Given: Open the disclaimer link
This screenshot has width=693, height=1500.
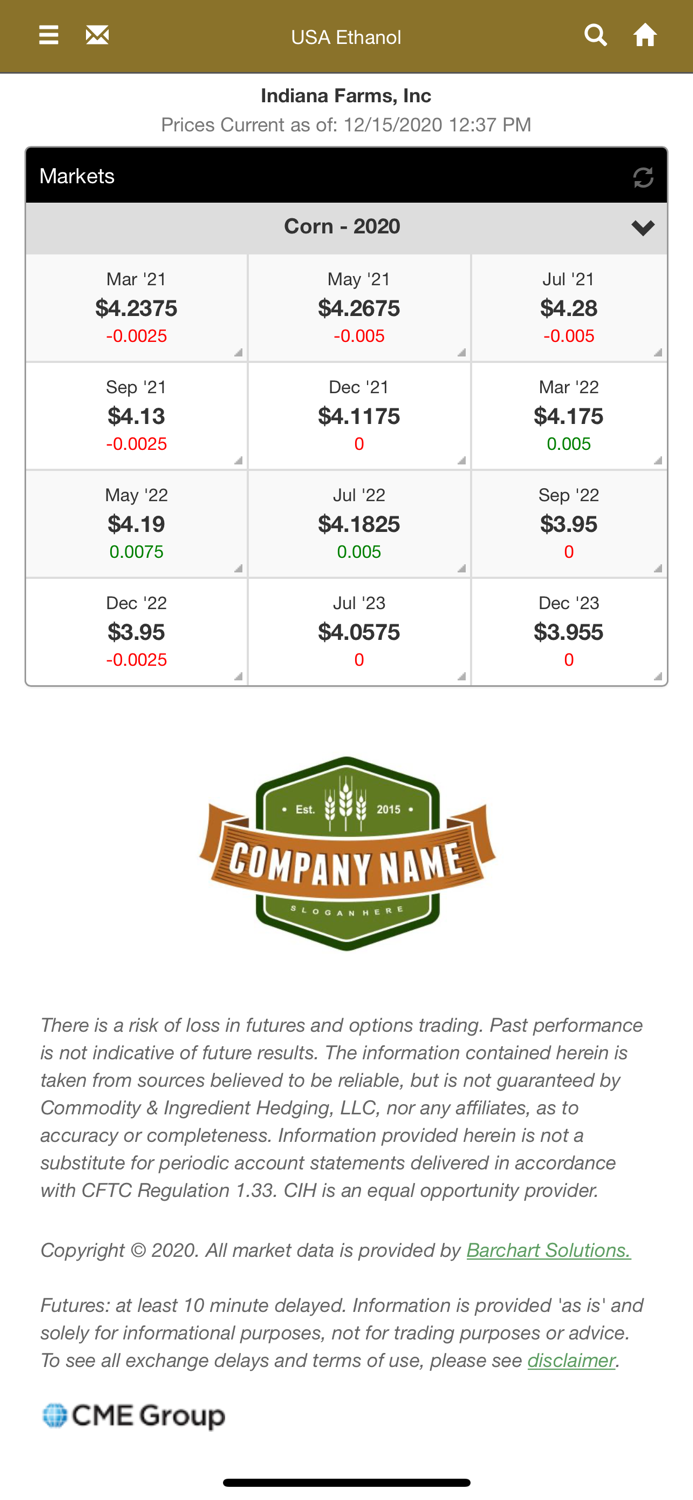Looking at the screenshot, I should (571, 1360).
